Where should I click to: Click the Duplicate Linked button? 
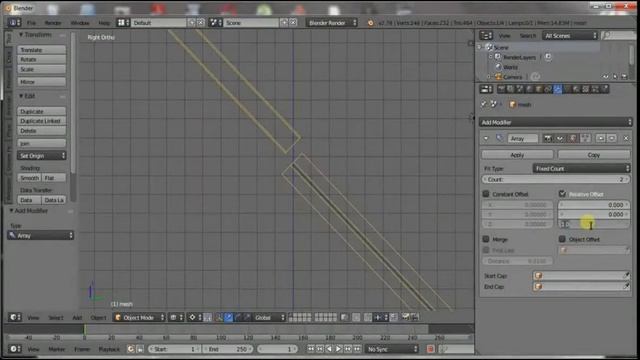41,121
